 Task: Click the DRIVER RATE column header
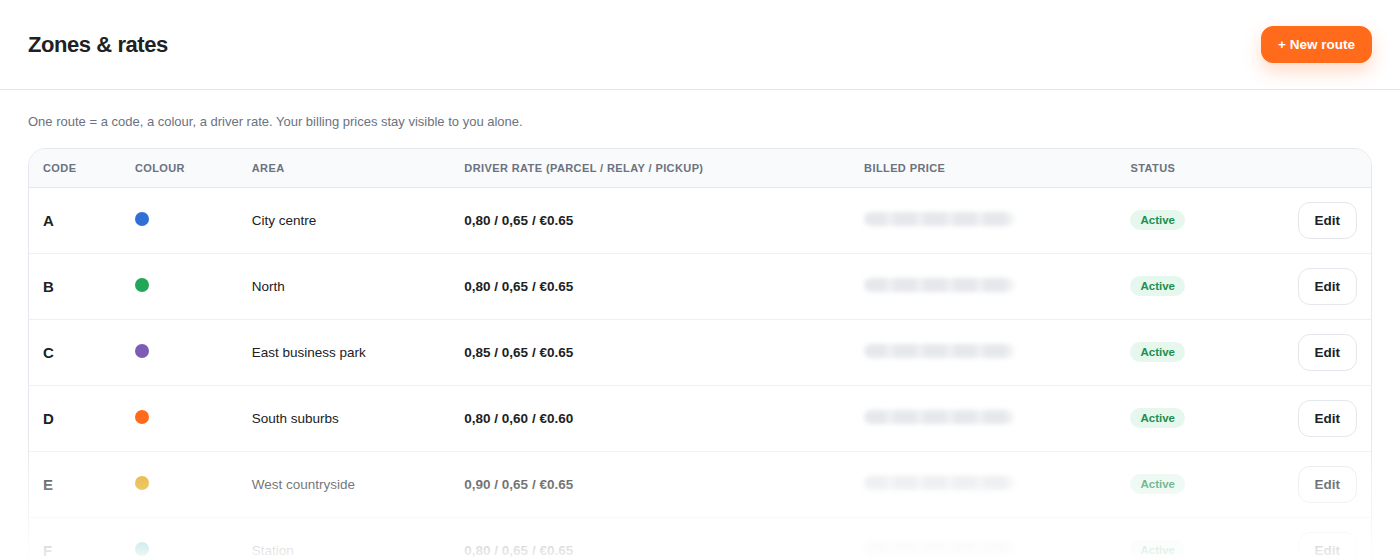[x=584, y=168]
